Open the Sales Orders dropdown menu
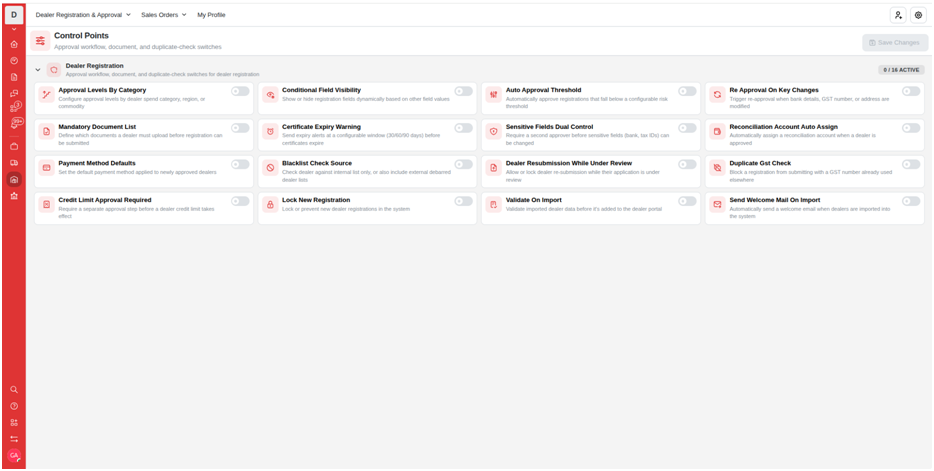The height and width of the screenshot is (471, 934). tap(164, 15)
